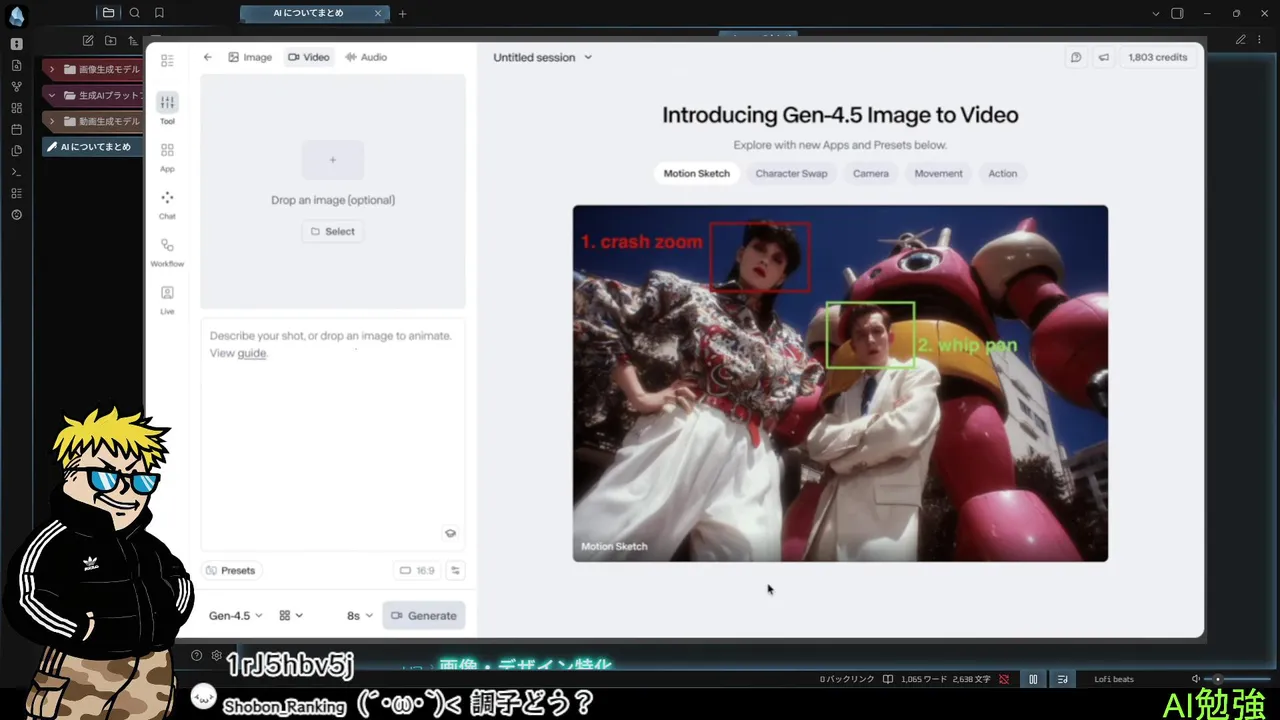Go back with the left arrow

(208, 57)
